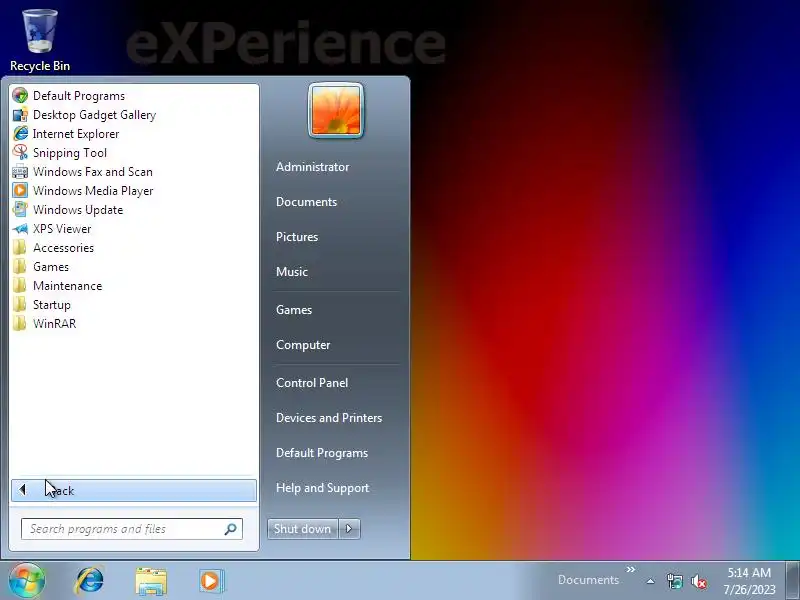Expand the Accessories folder label
Viewport: 800px width, 600px height.
click(x=63, y=248)
